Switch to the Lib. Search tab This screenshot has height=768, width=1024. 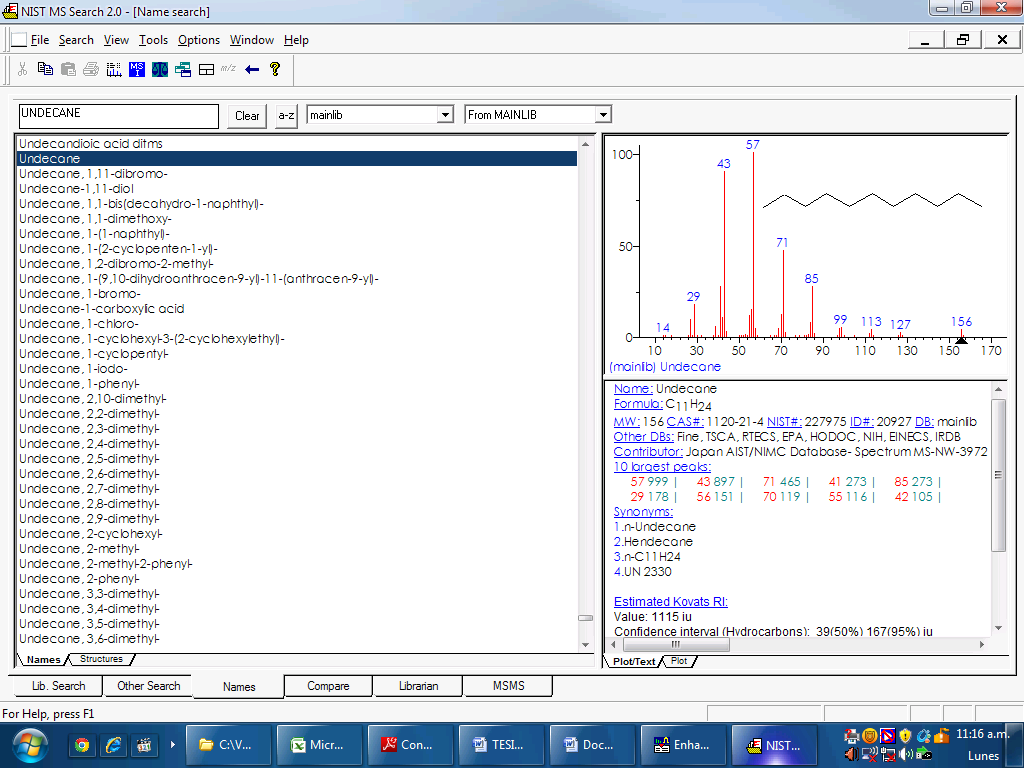(58, 686)
